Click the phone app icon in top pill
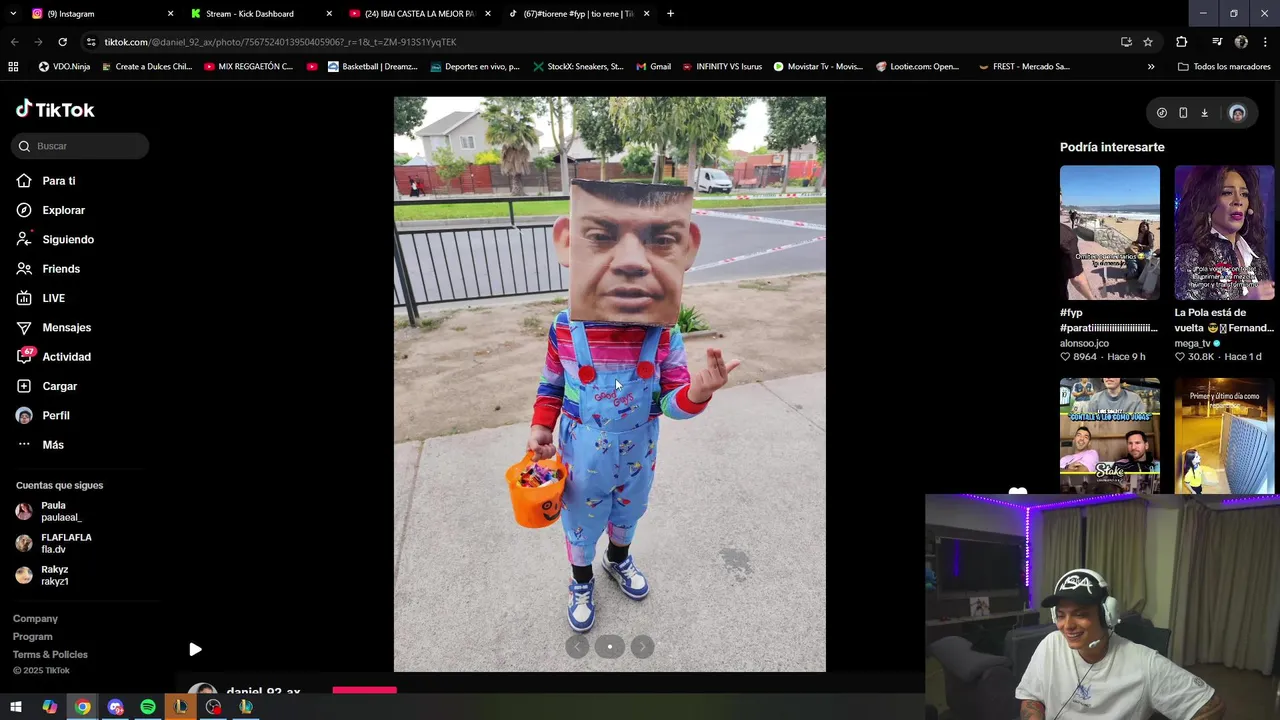This screenshot has width=1280, height=720. 1183,113
